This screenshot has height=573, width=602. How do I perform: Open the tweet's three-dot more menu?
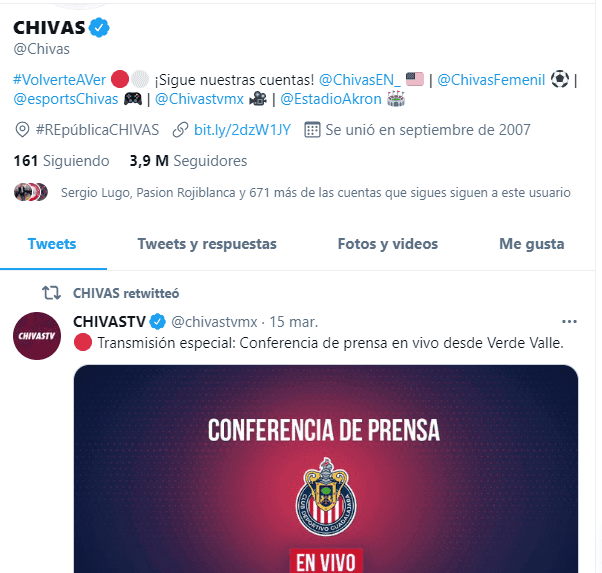pyautogui.click(x=569, y=322)
